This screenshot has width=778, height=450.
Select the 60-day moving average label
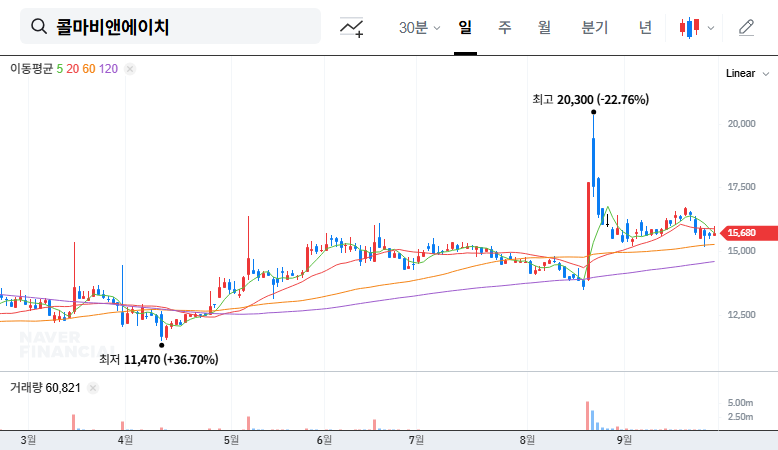89,69
